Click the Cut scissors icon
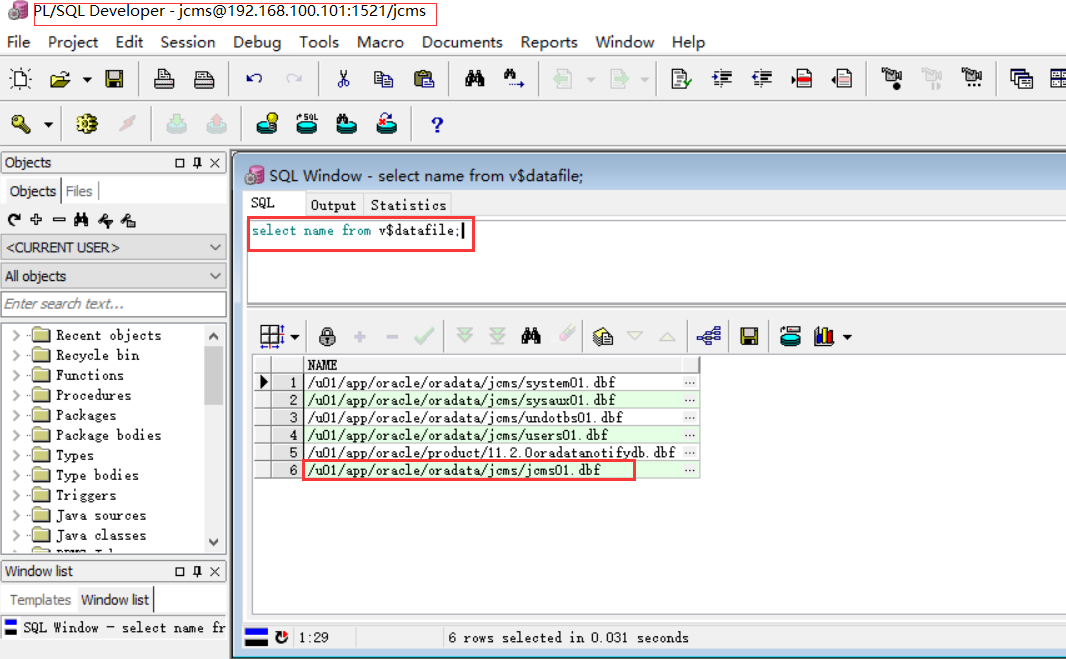 pos(343,79)
